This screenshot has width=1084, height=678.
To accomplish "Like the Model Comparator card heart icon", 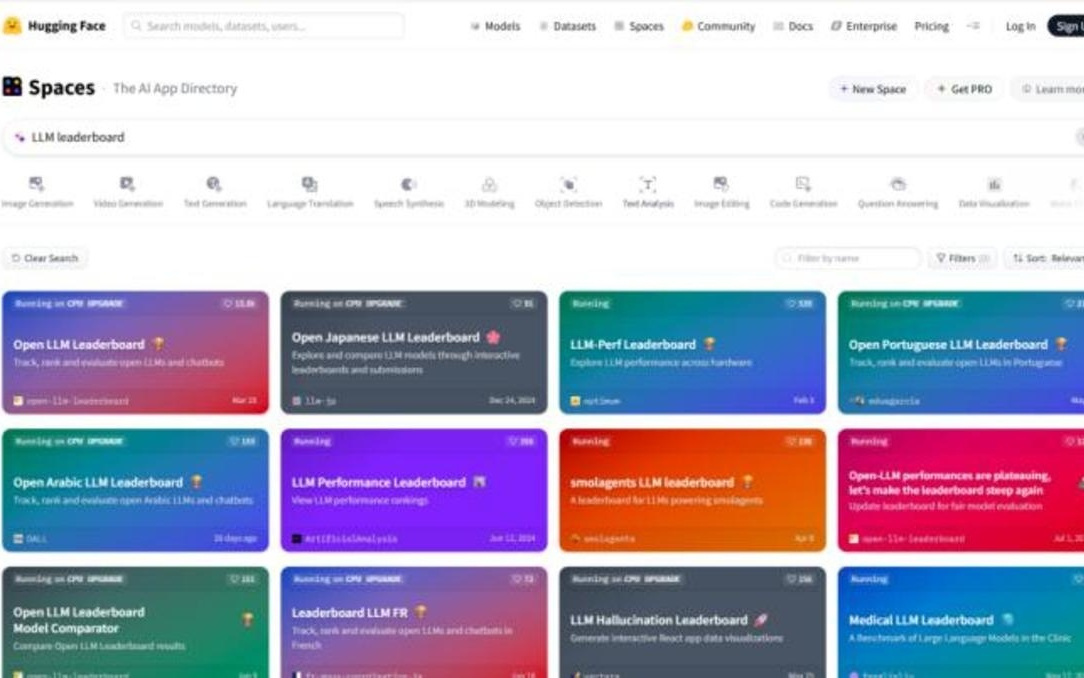I will pos(234,578).
